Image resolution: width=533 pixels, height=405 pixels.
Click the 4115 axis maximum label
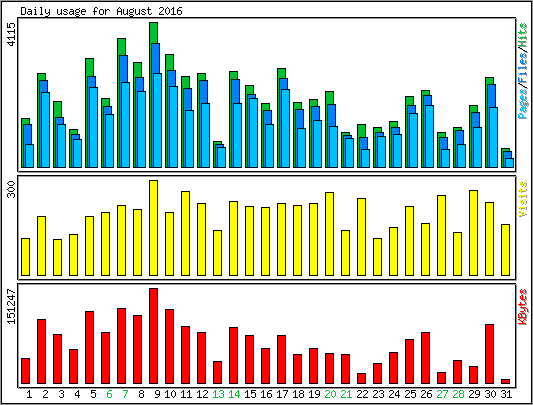(12, 34)
